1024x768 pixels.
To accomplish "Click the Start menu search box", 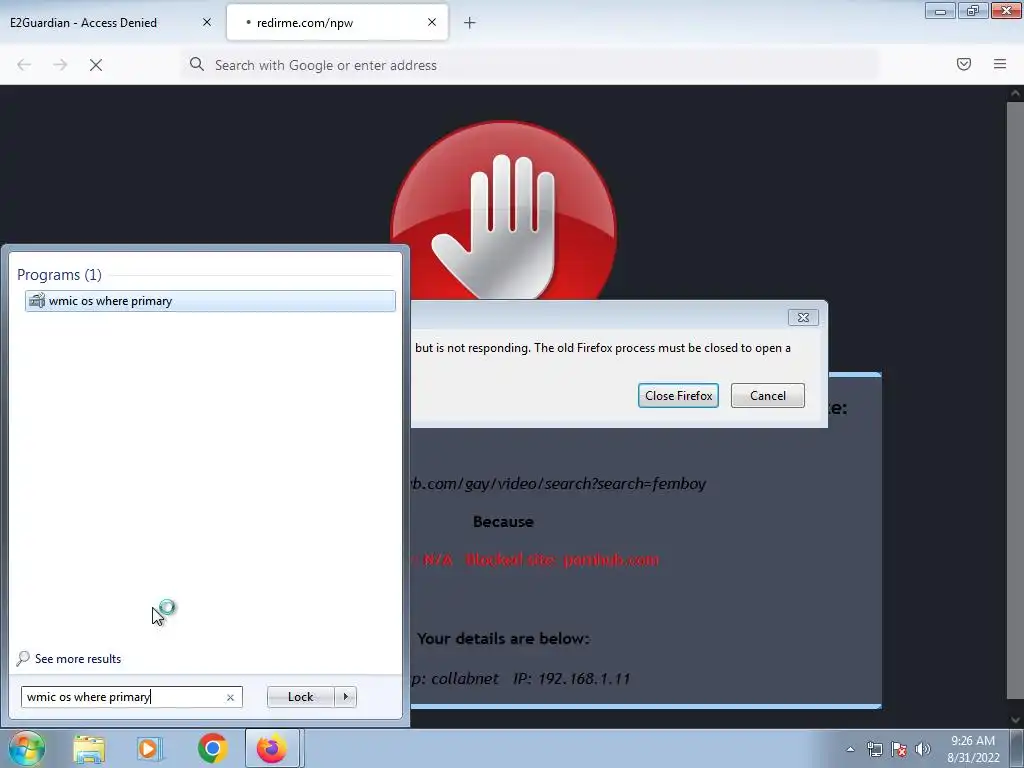I will [x=131, y=697].
